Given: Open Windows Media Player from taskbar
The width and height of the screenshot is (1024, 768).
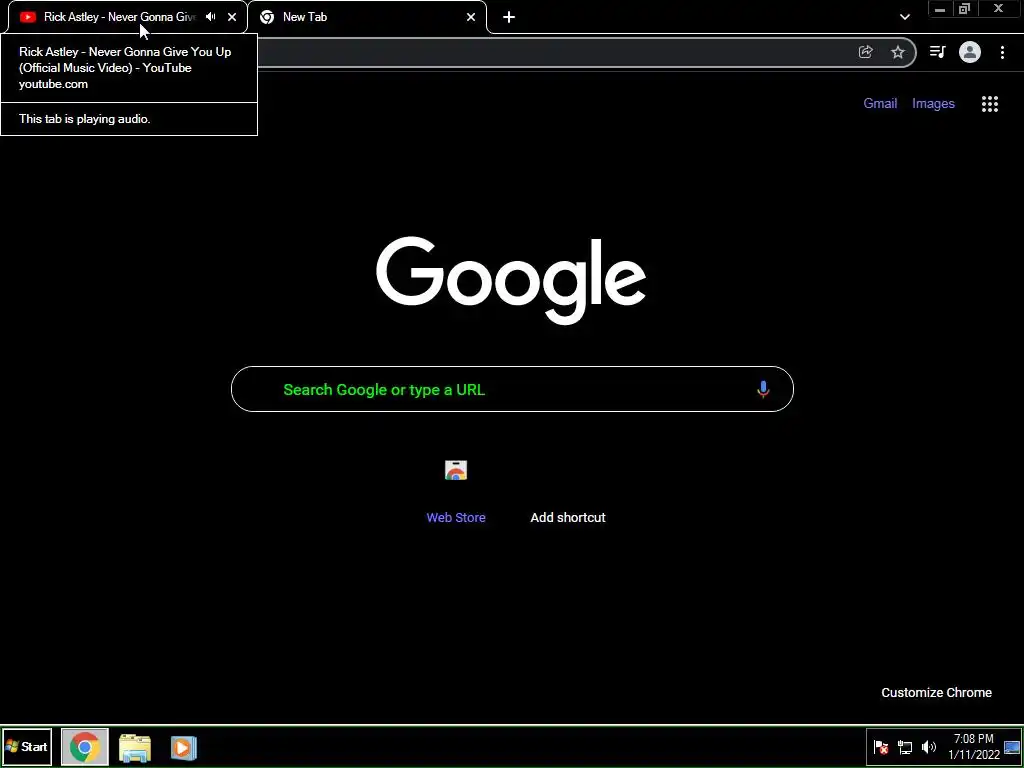Looking at the screenshot, I should point(184,747).
